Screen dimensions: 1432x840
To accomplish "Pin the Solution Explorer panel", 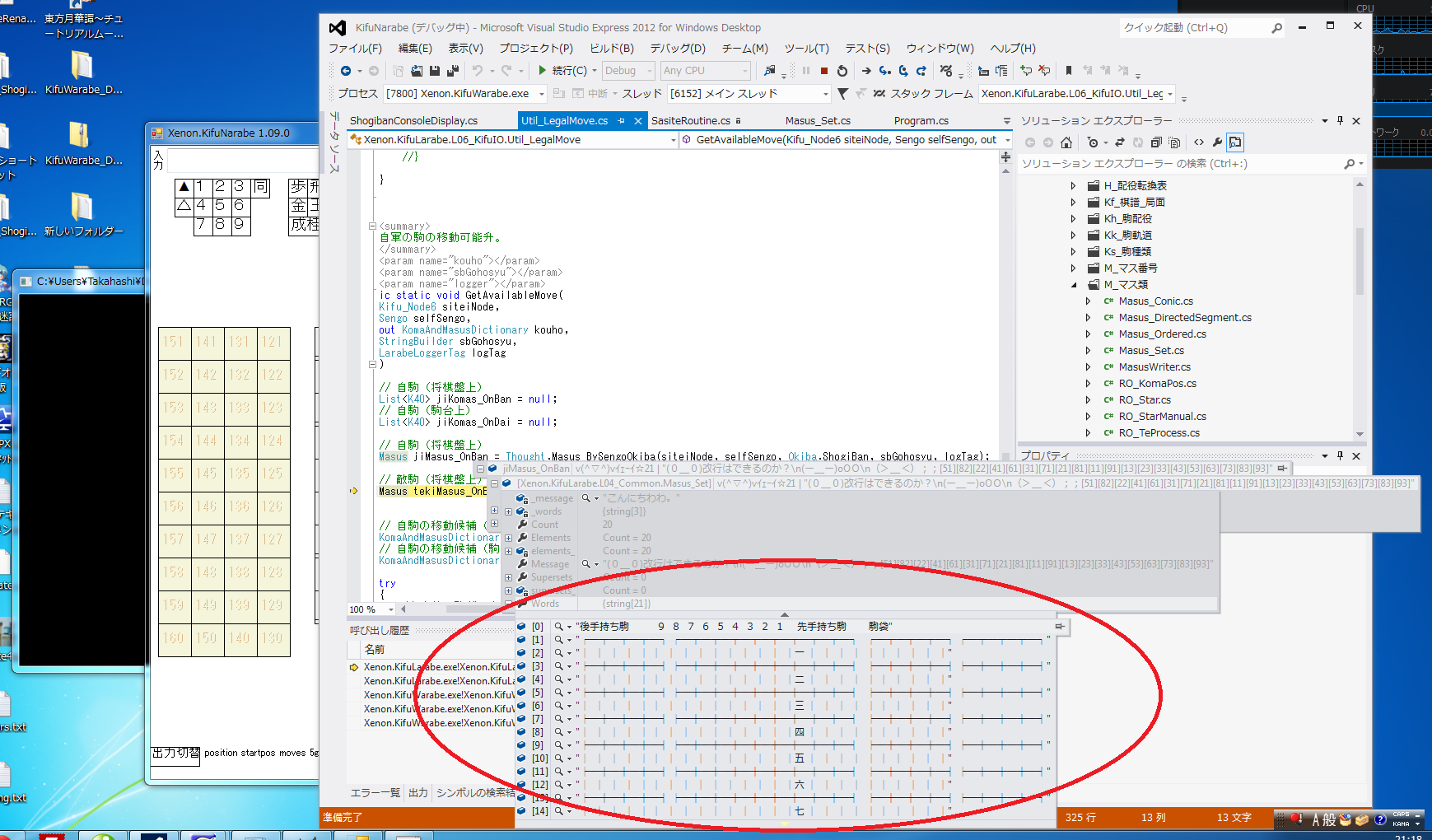I will 1340,121.
